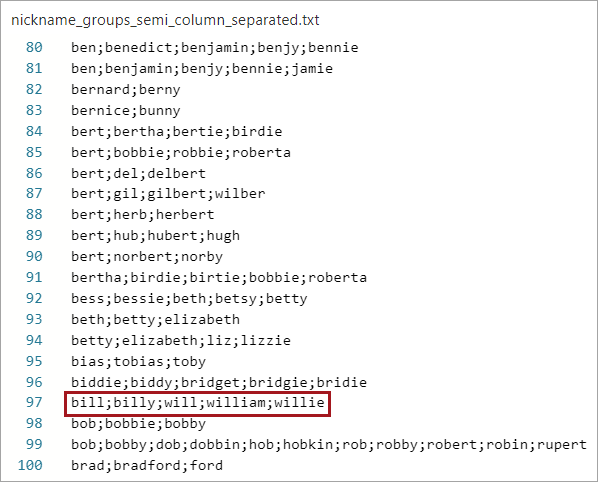598x482 pixels.
Task: Click the bob;bobbie;bobby line
Action: pos(138,424)
